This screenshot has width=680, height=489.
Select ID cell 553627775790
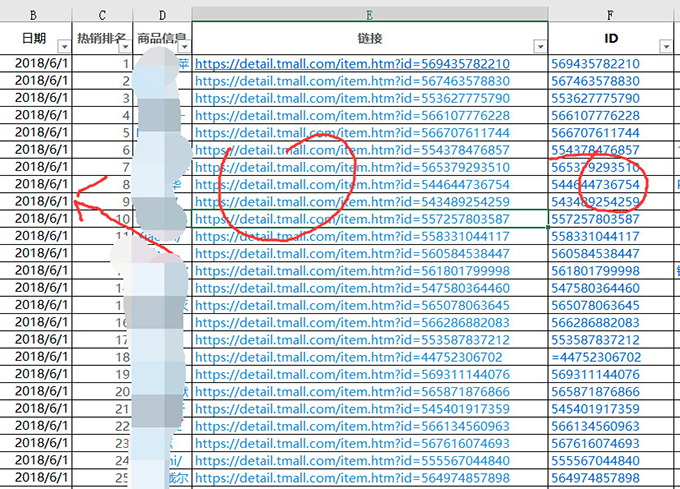coord(611,98)
